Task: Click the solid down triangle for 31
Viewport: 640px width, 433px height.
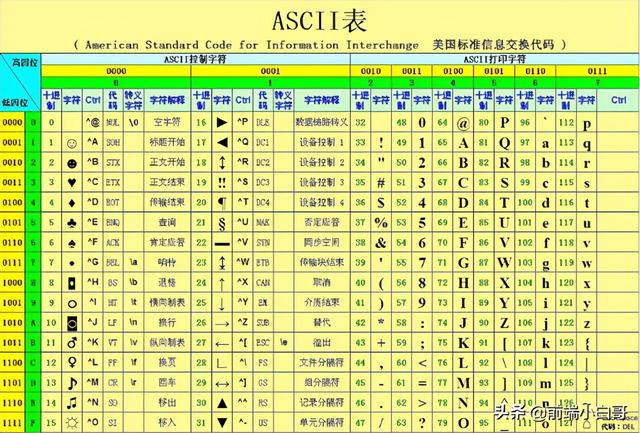Action: click(222, 423)
